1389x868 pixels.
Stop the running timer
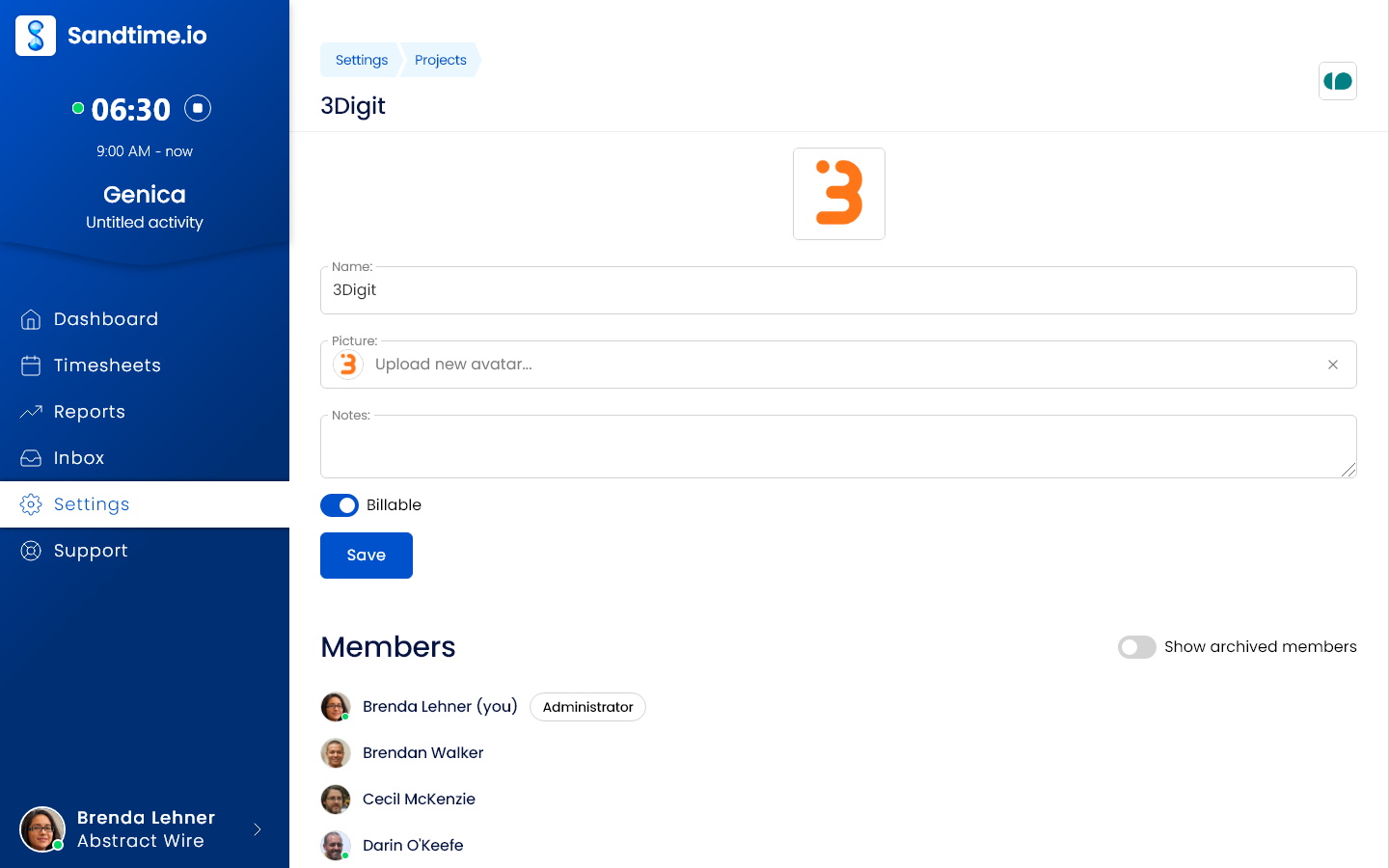tap(198, 108)
